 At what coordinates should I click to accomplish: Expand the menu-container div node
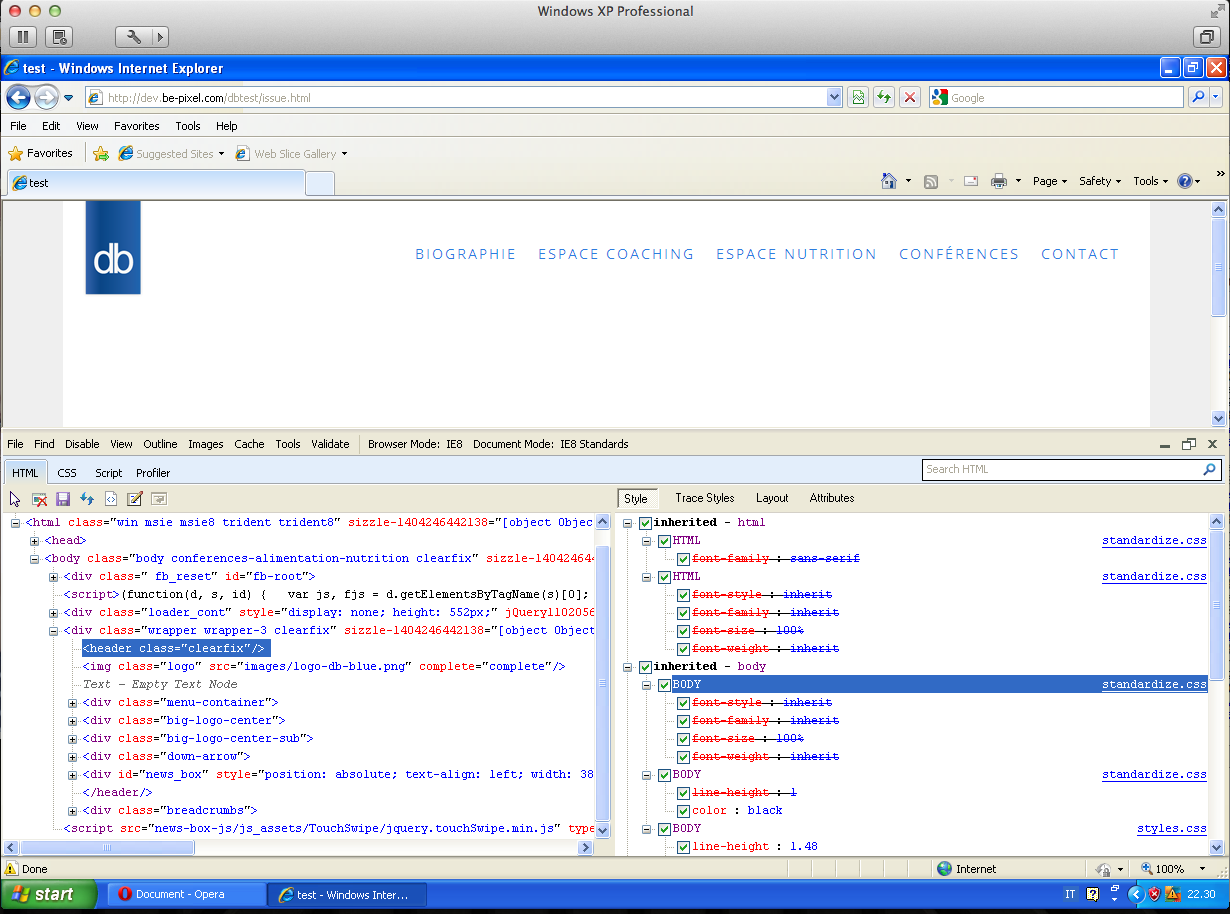tap(72, 703)
